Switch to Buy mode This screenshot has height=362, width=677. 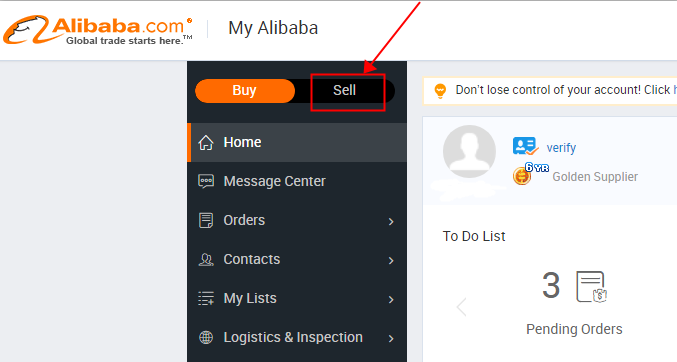coord(245,91)
